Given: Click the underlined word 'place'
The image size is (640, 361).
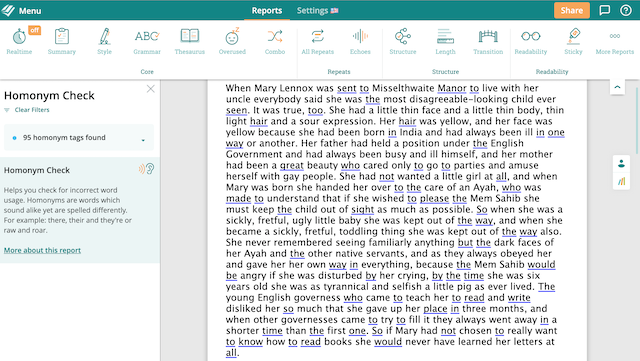Looking at the screenshot, I should [435, 309].
